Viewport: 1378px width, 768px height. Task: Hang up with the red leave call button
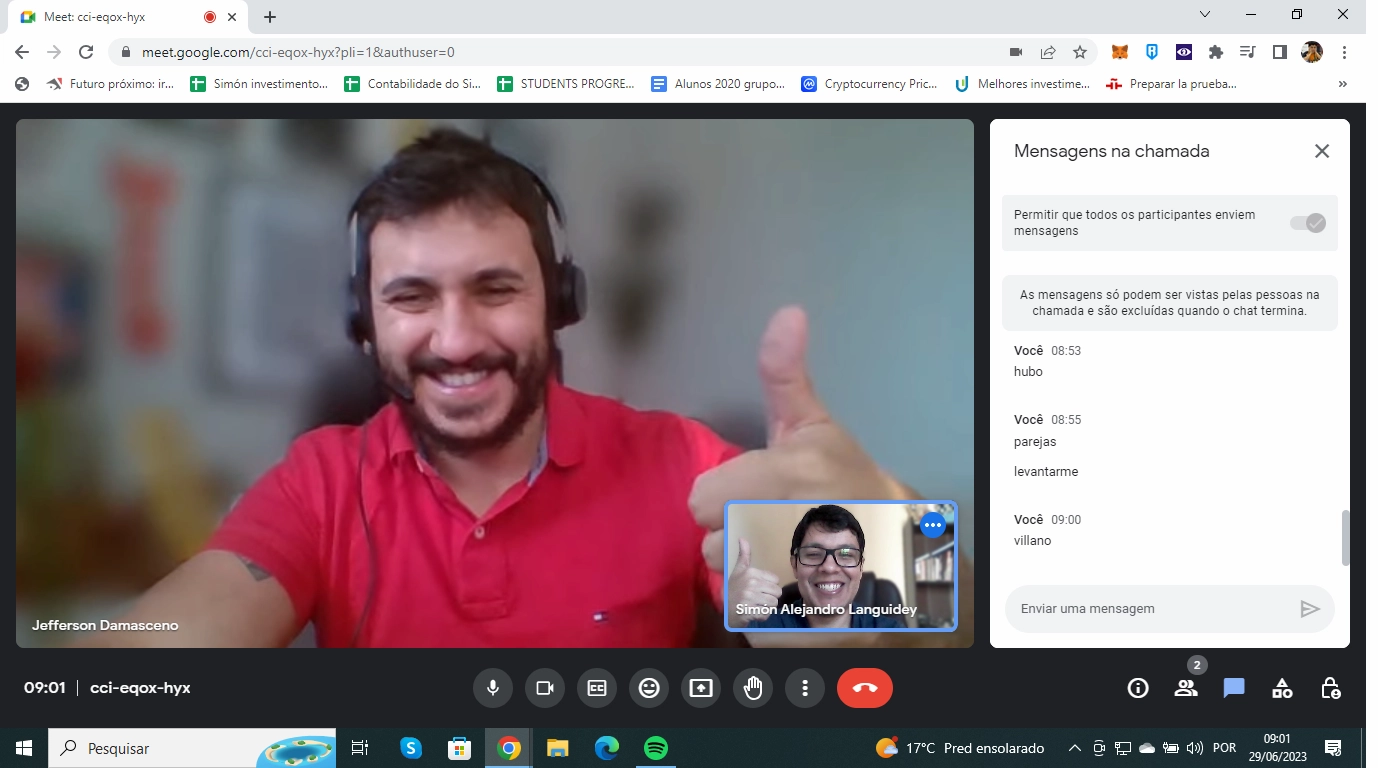[x=865, y=688]
